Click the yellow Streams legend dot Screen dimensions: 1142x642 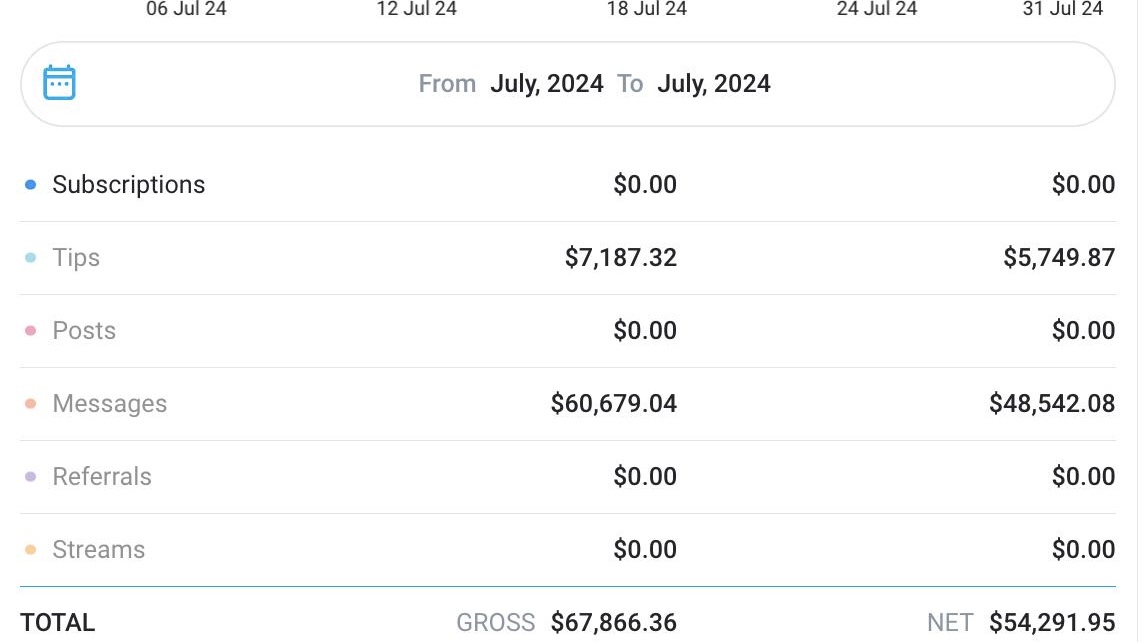[31, 550]
